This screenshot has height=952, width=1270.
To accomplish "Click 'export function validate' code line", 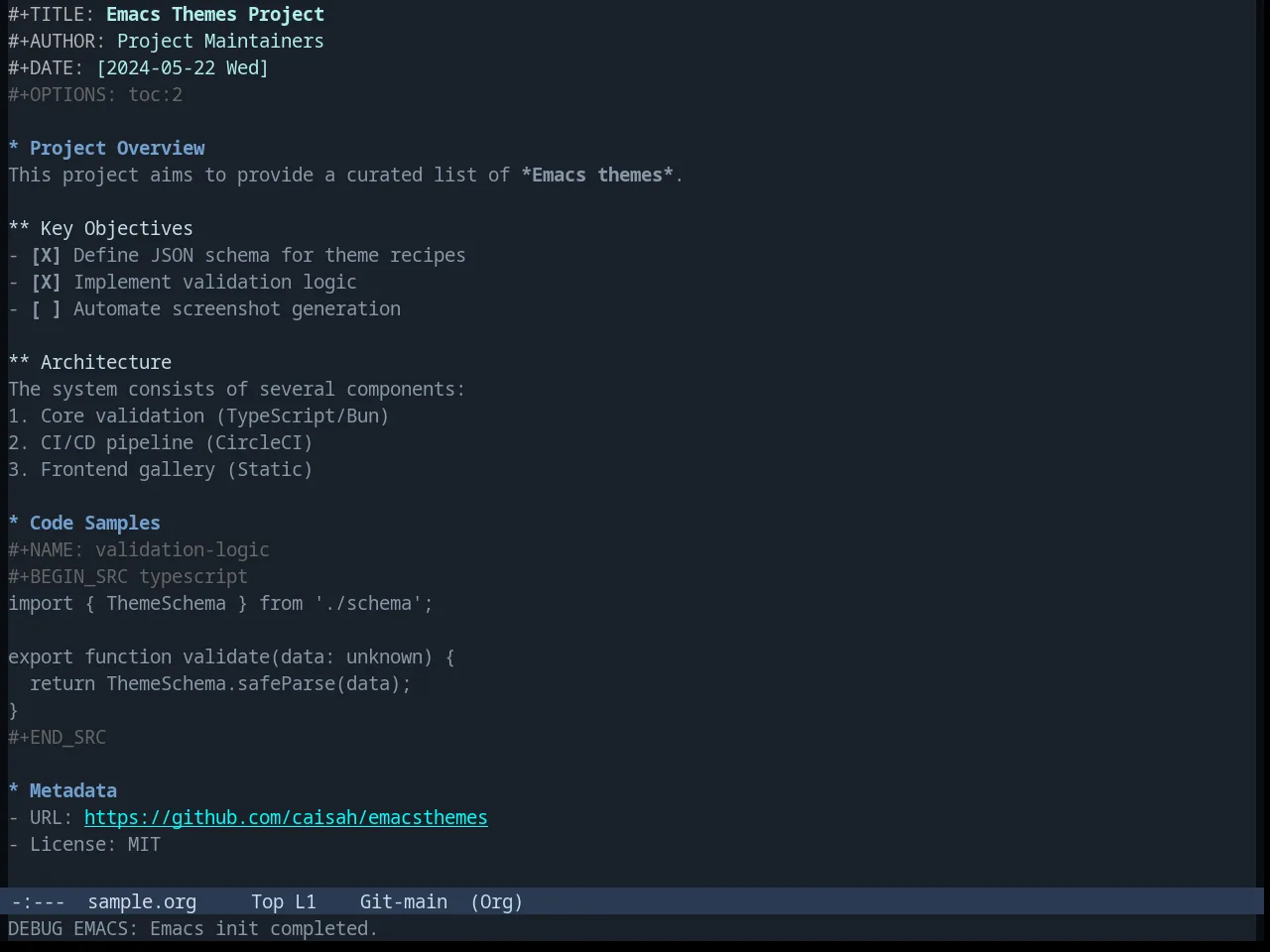I will click(x=231, y=657).
